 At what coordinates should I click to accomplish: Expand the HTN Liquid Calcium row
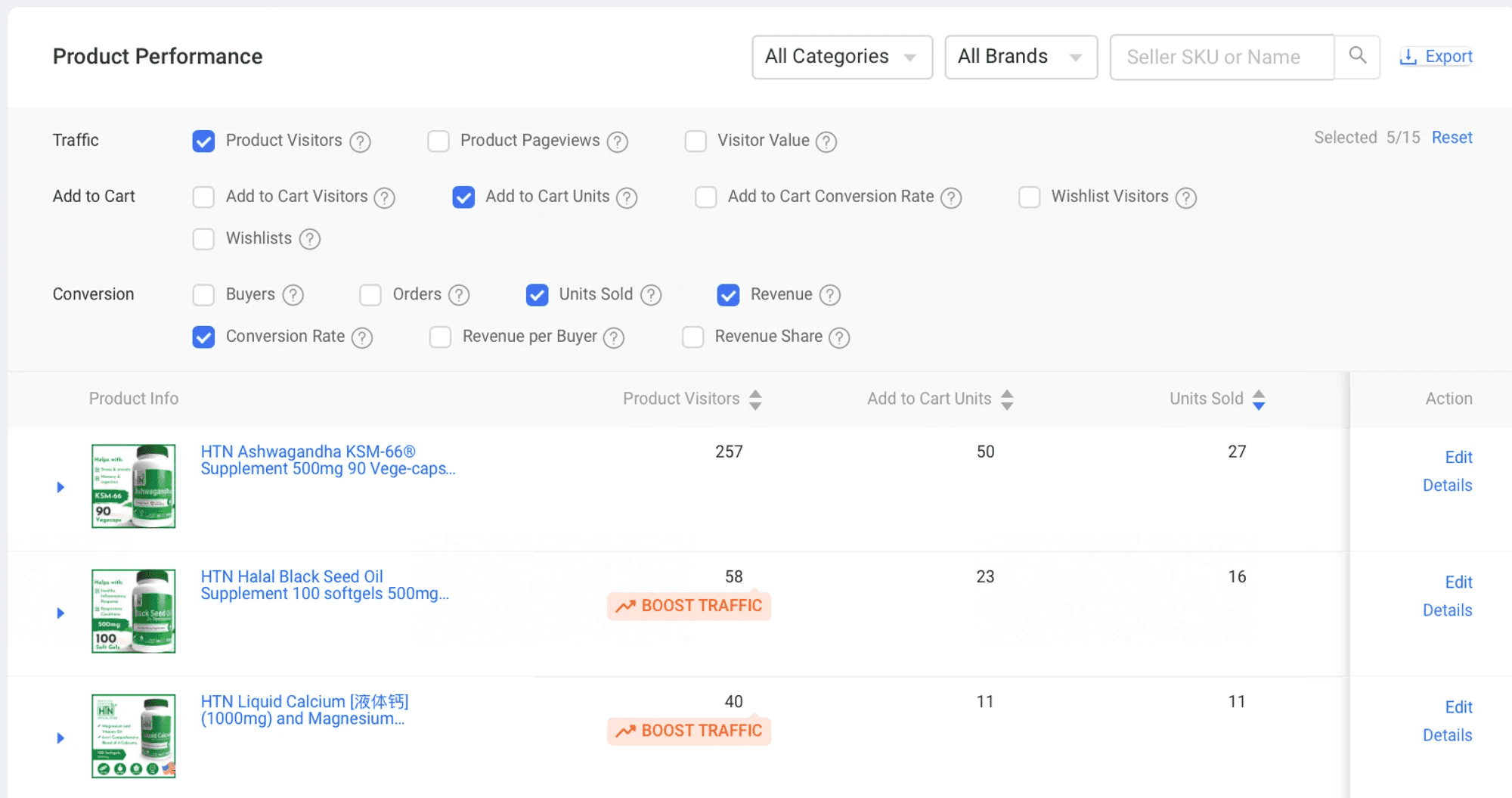point(60,737)
